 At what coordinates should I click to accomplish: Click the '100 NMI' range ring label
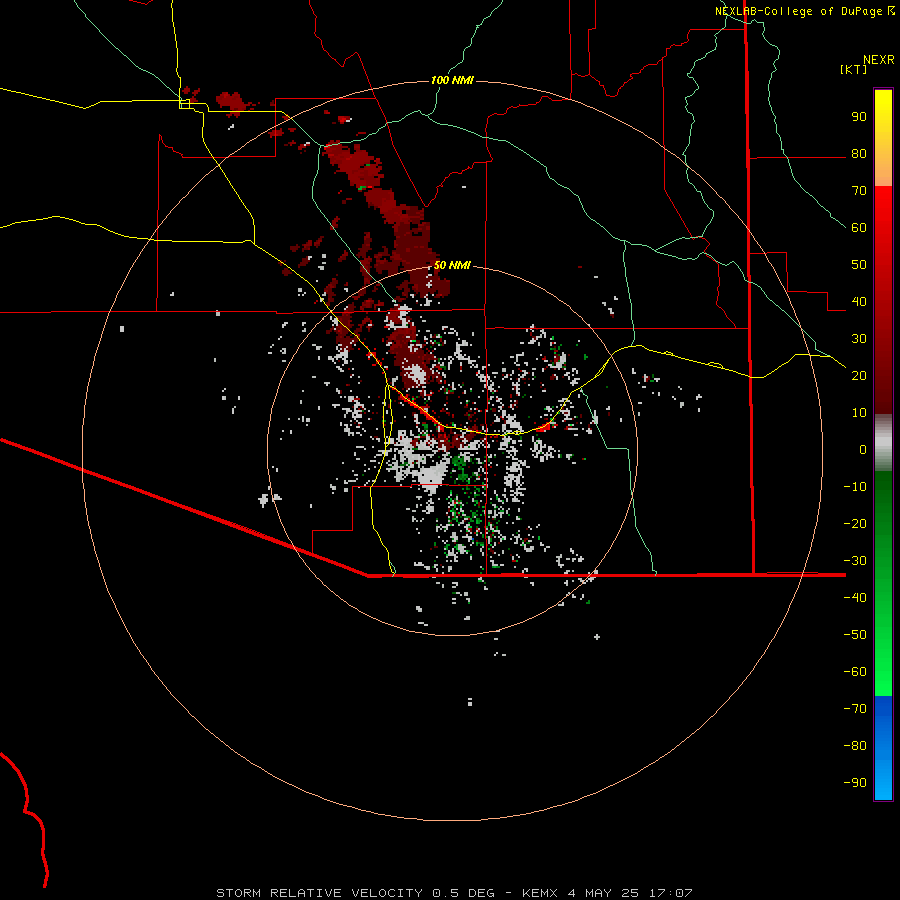(452, 80)
